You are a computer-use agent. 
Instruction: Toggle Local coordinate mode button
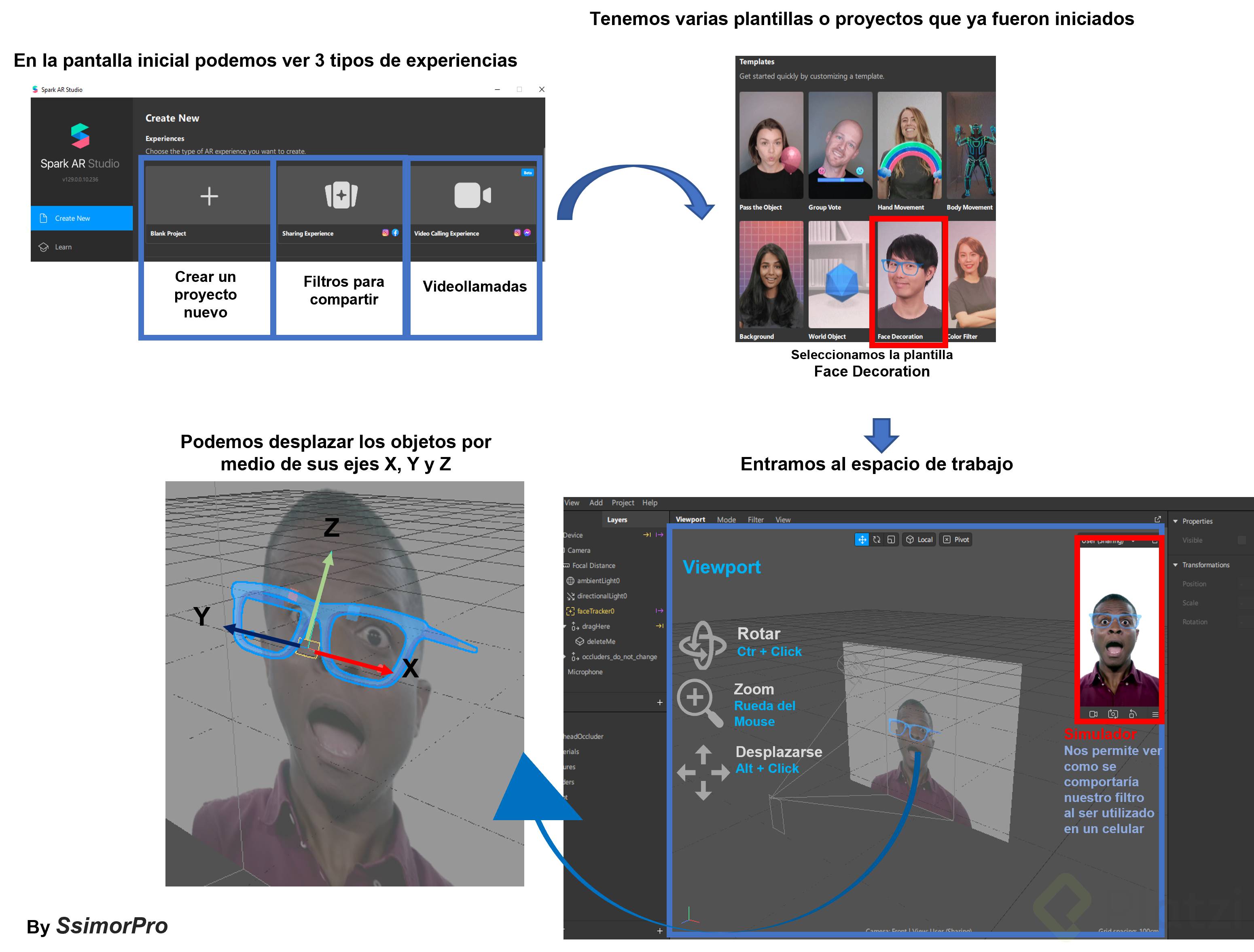[919, 539]
